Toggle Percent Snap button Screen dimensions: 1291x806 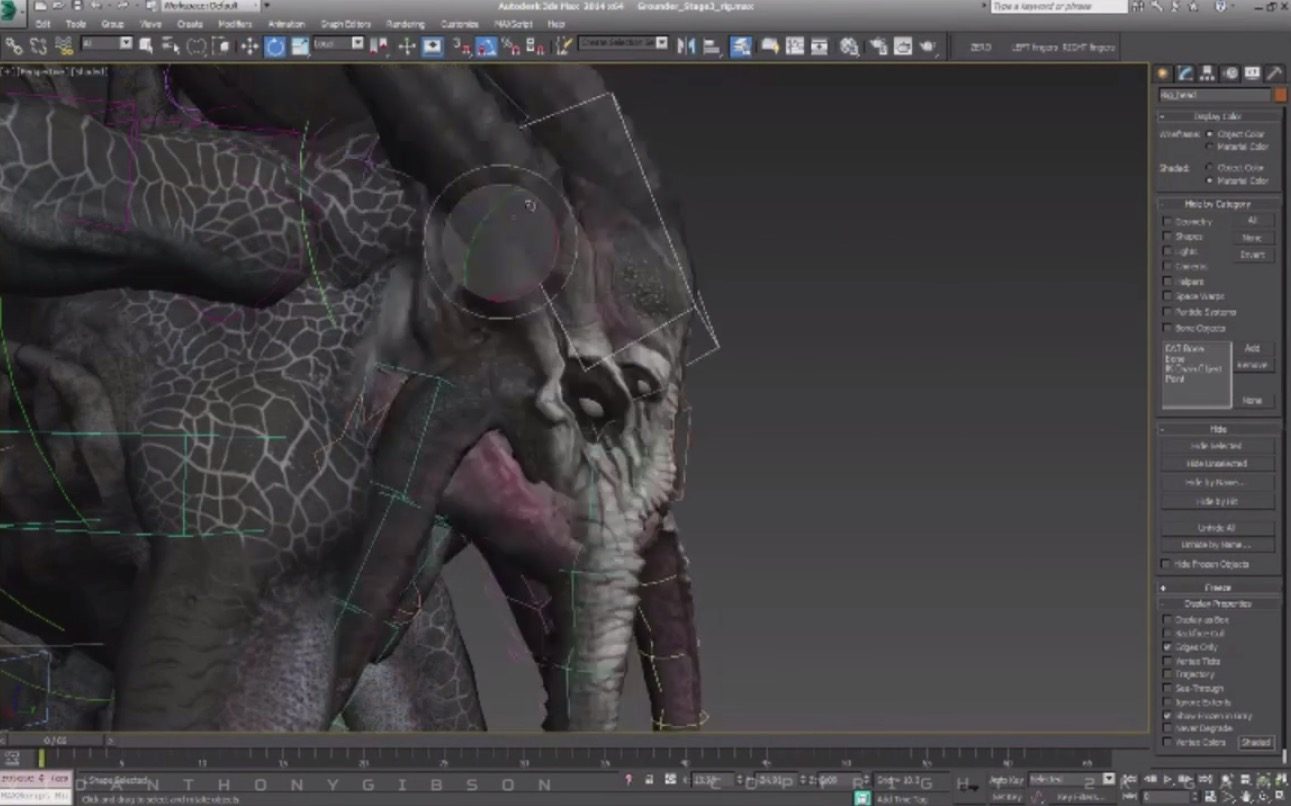[x=511, y=46]
